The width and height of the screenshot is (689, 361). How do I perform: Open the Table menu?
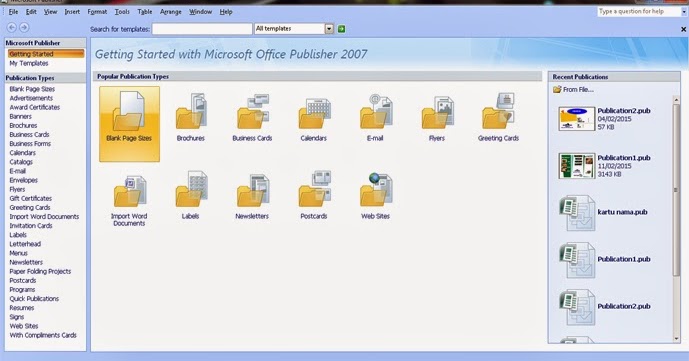click(145, 12)
